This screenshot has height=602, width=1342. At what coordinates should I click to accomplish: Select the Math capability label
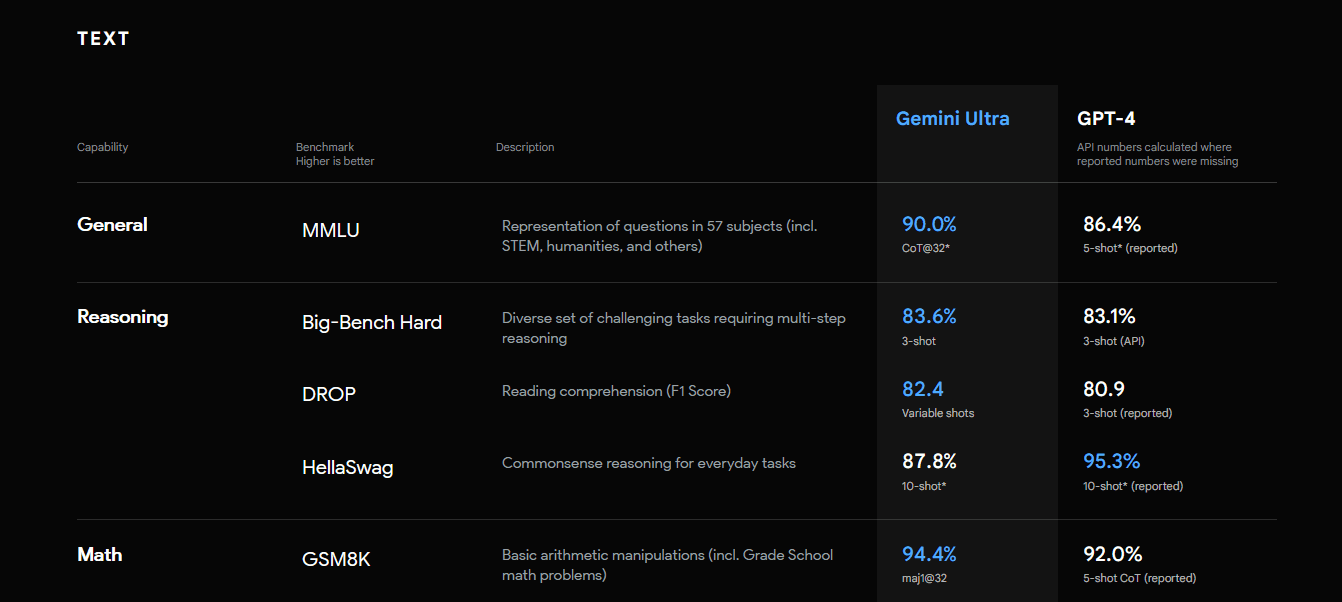(100, 554)
